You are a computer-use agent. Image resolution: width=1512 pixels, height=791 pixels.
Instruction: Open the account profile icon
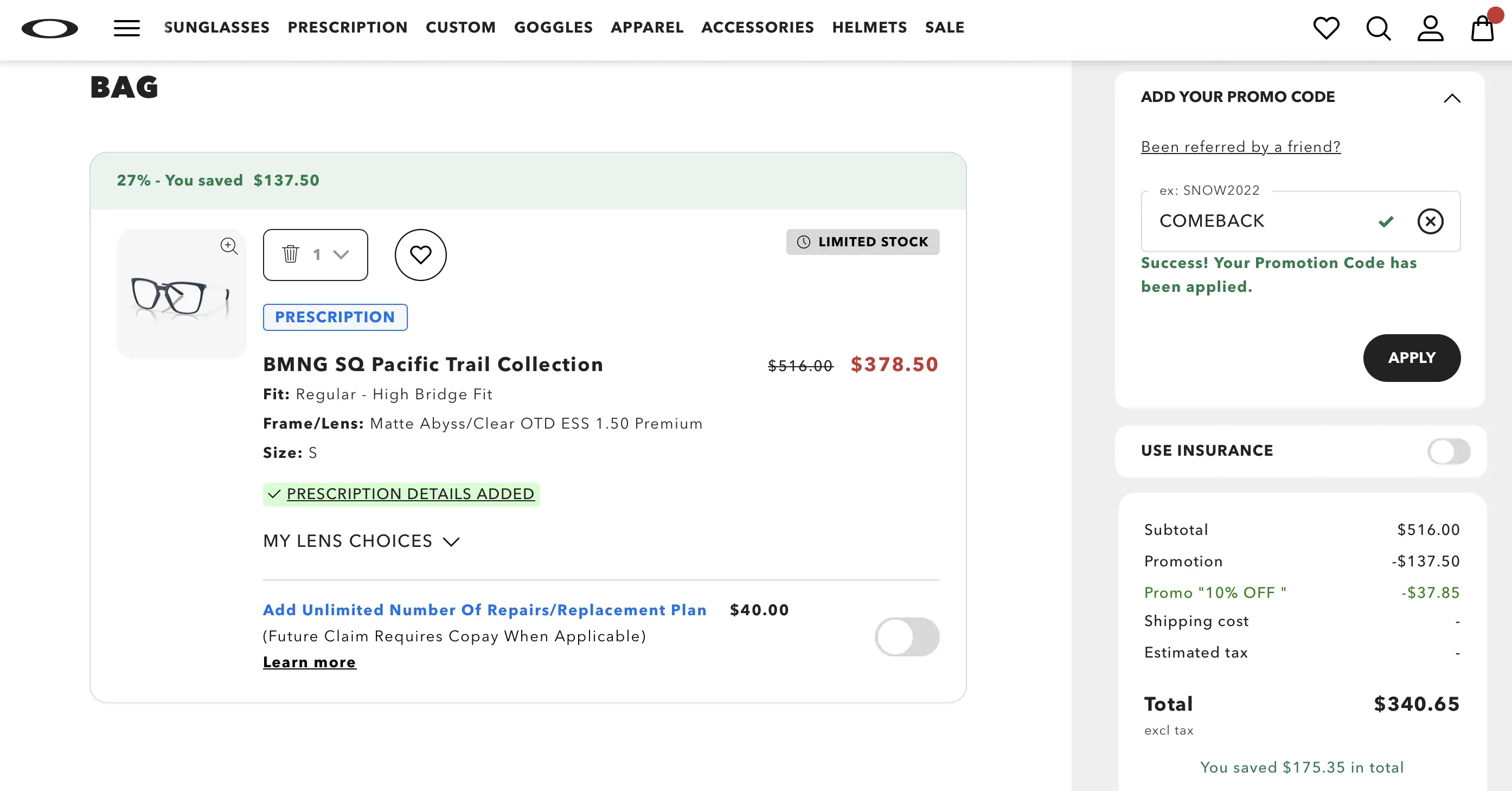1431,28
